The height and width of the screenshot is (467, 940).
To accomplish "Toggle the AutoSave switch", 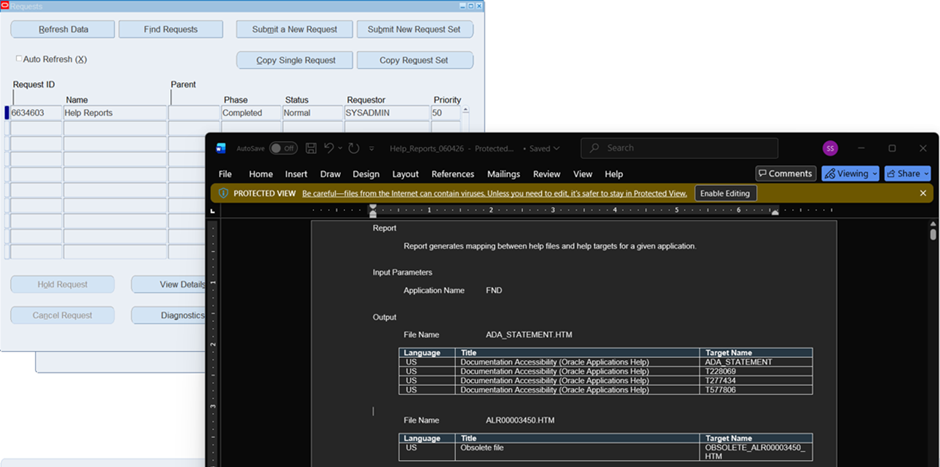I will coord(283,148).
